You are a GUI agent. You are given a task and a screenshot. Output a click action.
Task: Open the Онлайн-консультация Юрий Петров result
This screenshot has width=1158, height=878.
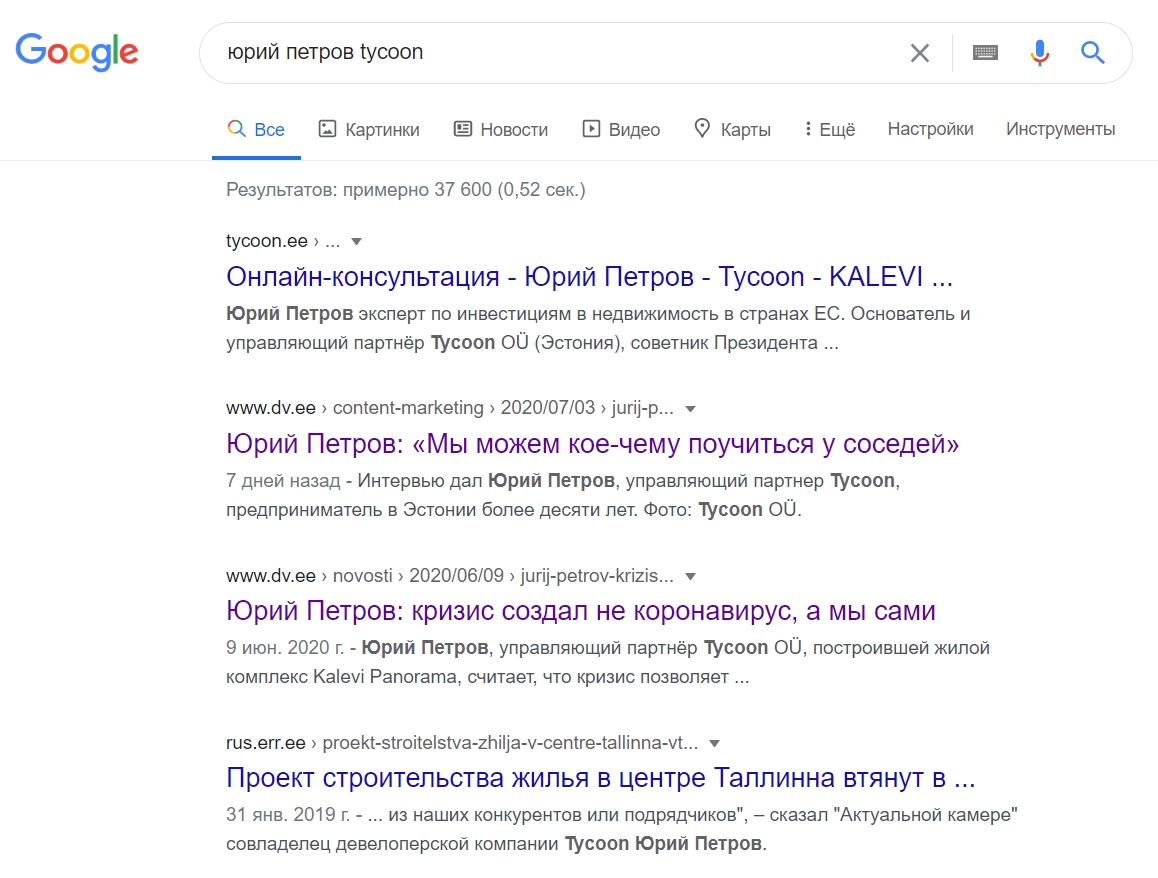[x=589, y=276]
